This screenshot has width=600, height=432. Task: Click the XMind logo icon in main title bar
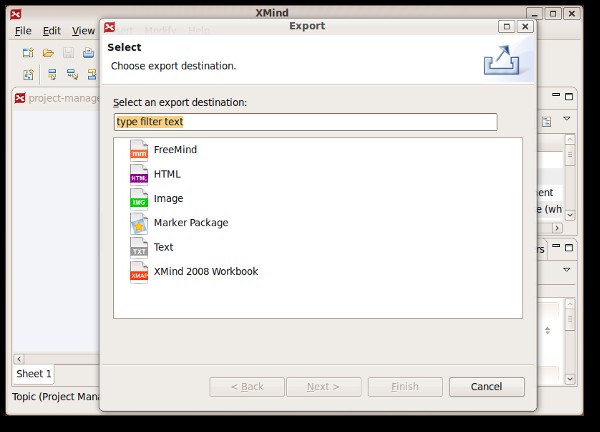(16, 14)
